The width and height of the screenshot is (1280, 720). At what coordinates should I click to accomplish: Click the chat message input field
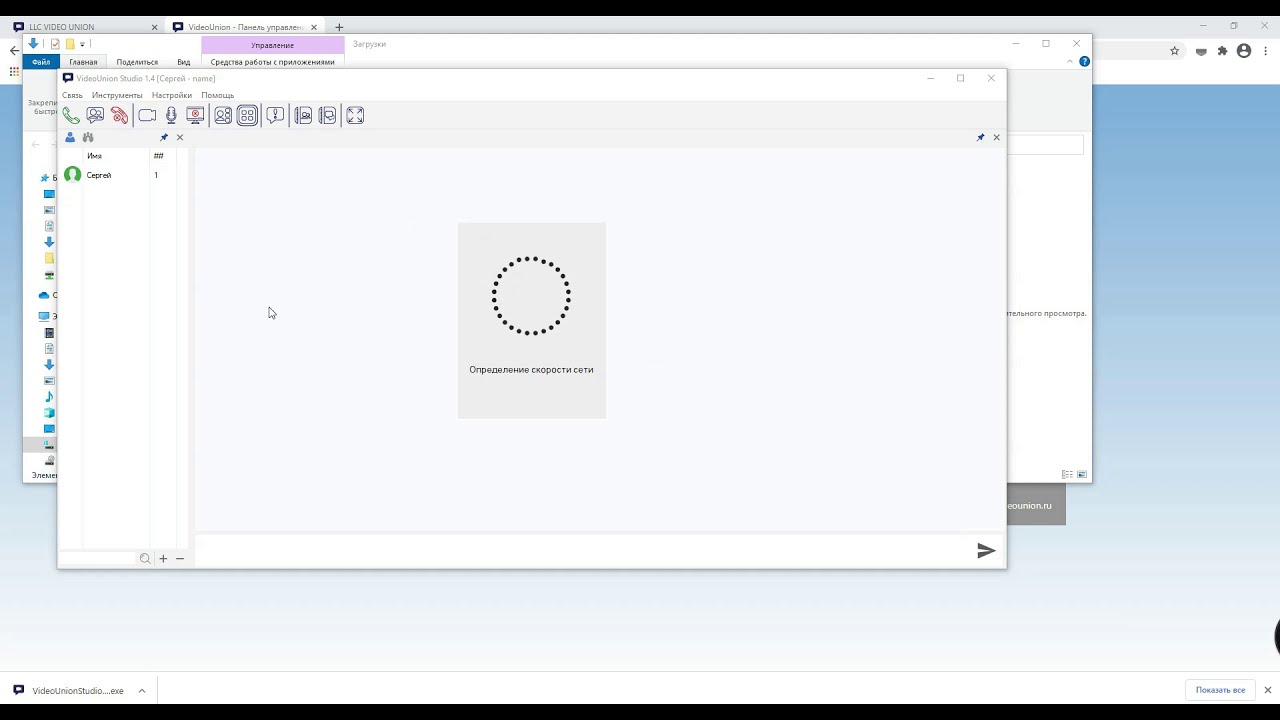(x=580, y=550)
